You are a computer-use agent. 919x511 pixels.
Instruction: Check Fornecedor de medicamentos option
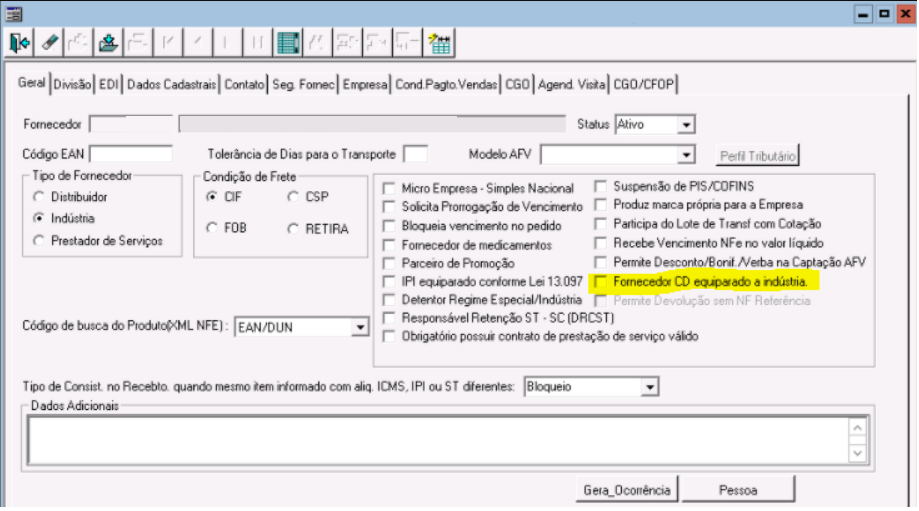[x=389, y=245]
